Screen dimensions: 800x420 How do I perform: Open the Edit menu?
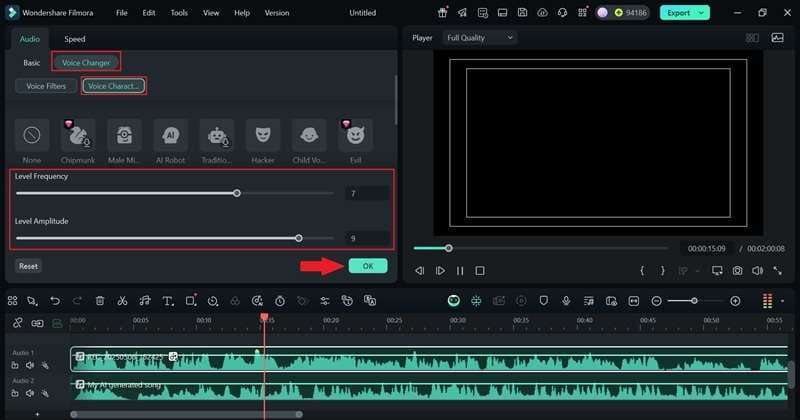148,13
